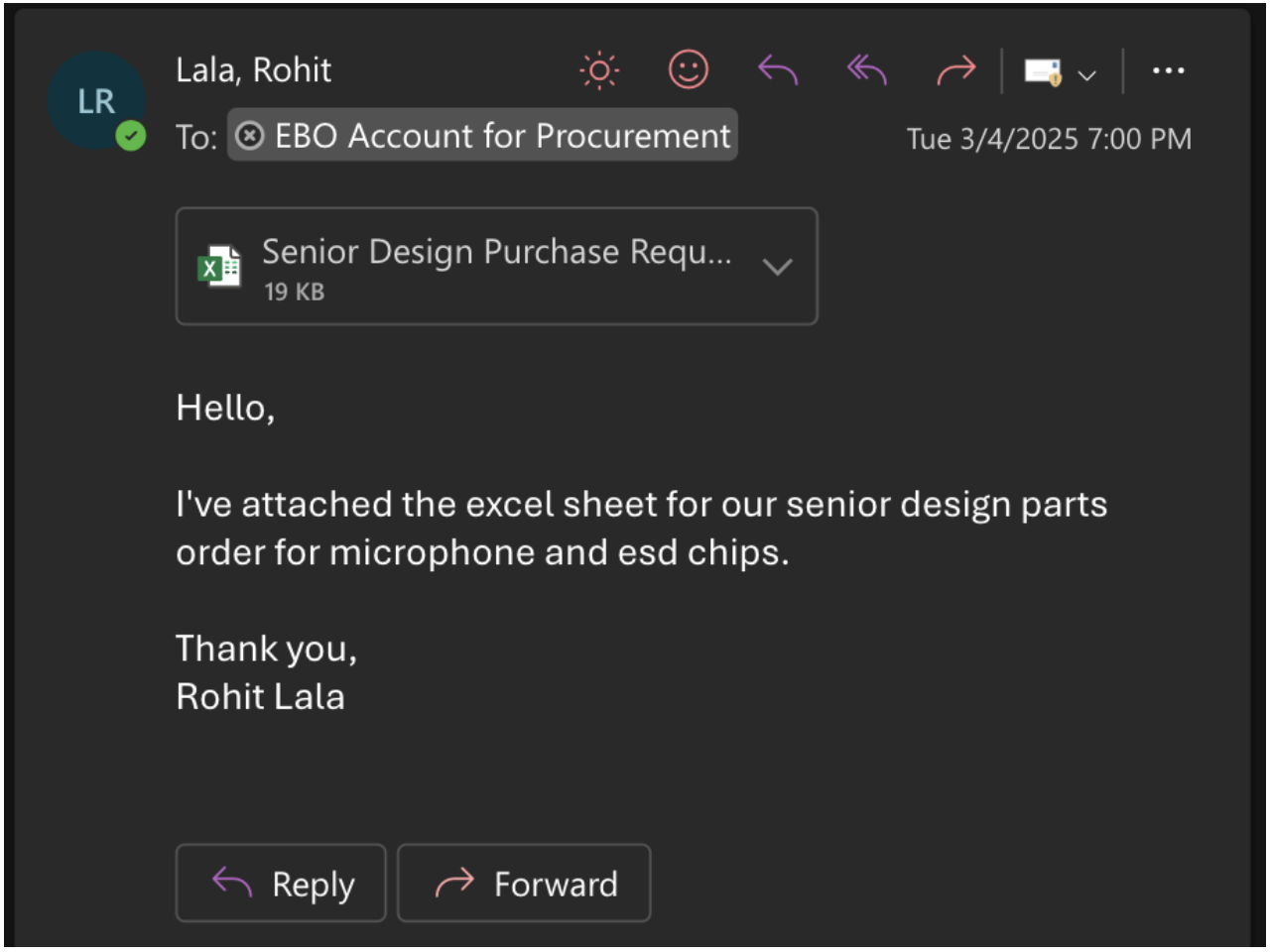Image resolution: width=1270 pixels, height=952 pixels.
Task: Click the Tue 3/4/2025 7:00 PM timestamp
Action: pos(1049,139)
